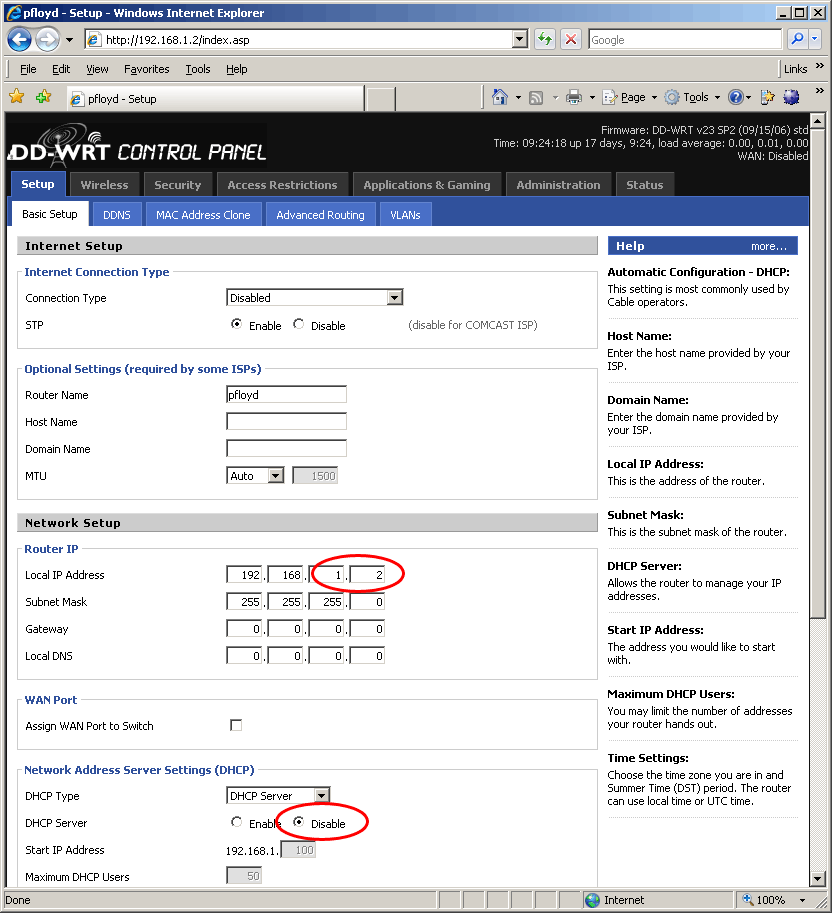Open the Page toolbar menu
832x913 pixels.
[629, 97]
